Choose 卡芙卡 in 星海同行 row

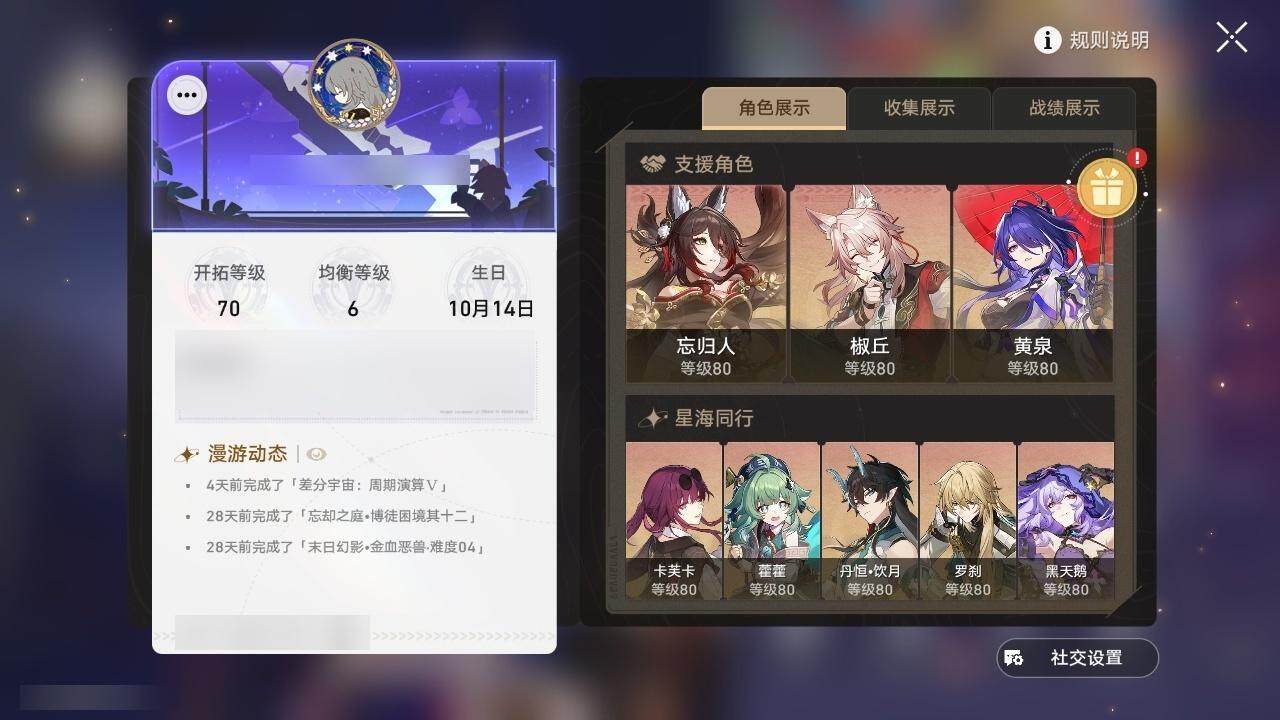pos(674,521)
